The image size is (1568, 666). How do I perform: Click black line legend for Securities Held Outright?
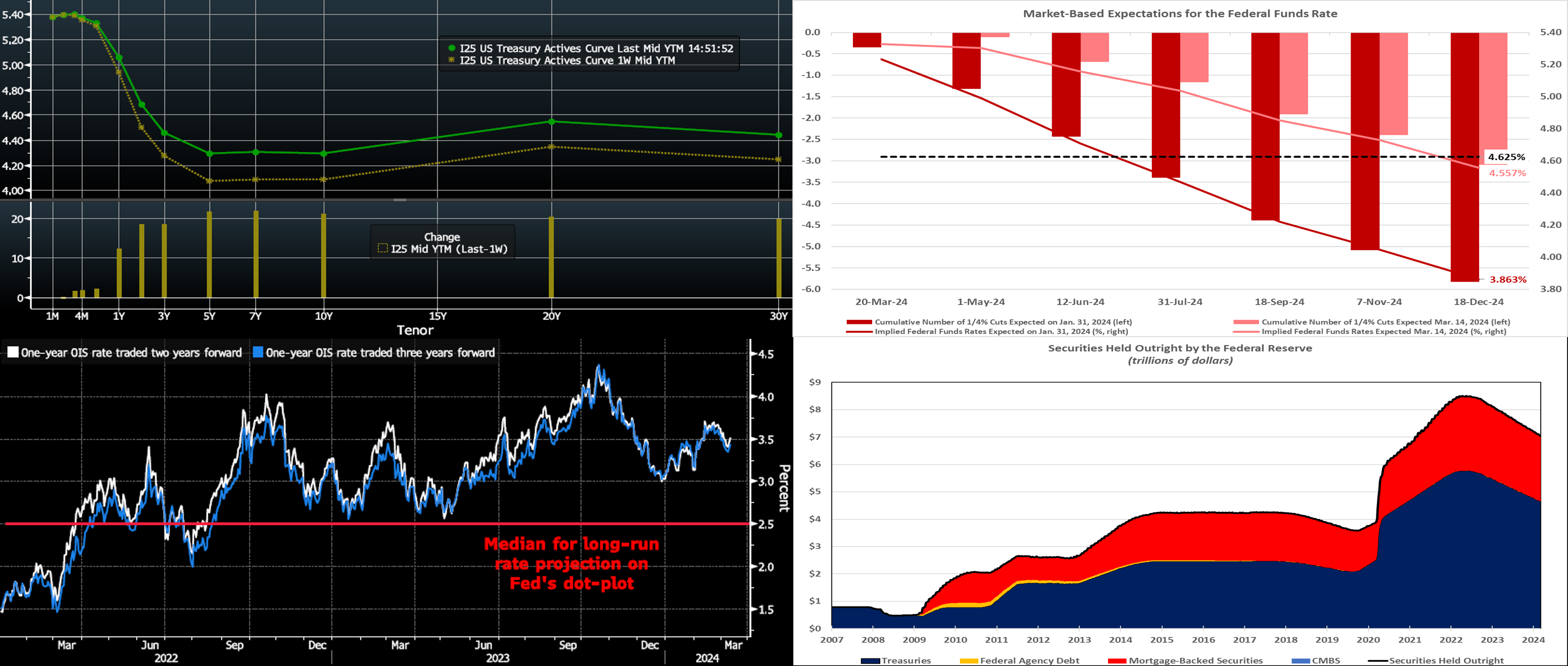pos(1377,660)
